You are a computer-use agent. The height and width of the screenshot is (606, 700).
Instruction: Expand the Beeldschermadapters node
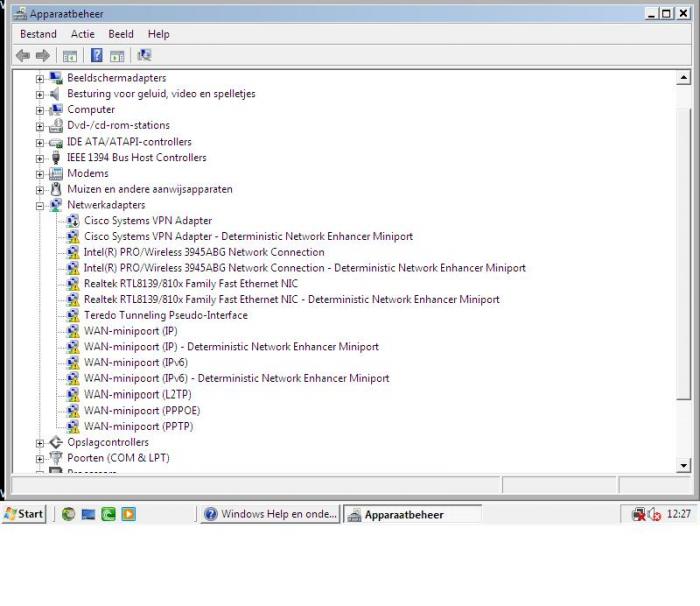click(x=40, y=79)
